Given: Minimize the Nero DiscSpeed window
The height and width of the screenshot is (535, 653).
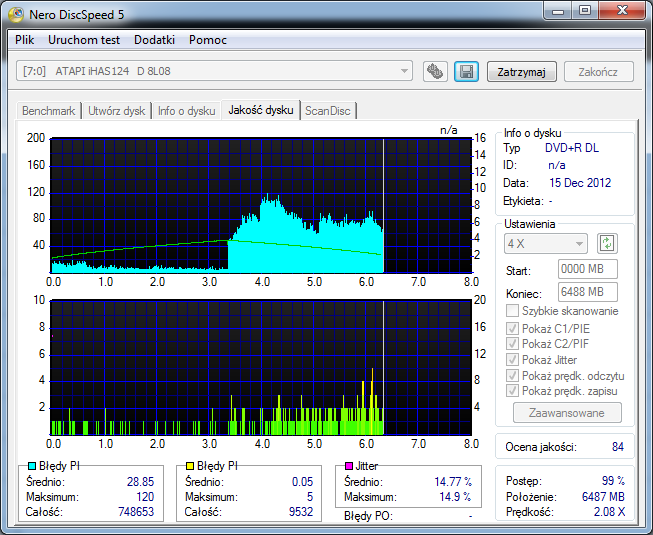Looking at the screenshot, I should [557, 10].
